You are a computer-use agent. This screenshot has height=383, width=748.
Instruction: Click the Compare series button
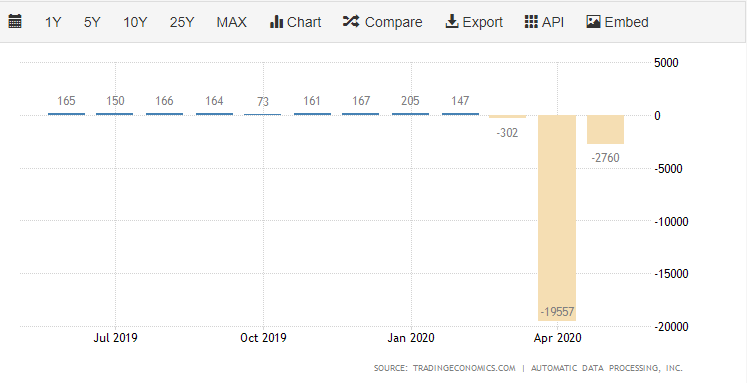click(x=383, y=22)
